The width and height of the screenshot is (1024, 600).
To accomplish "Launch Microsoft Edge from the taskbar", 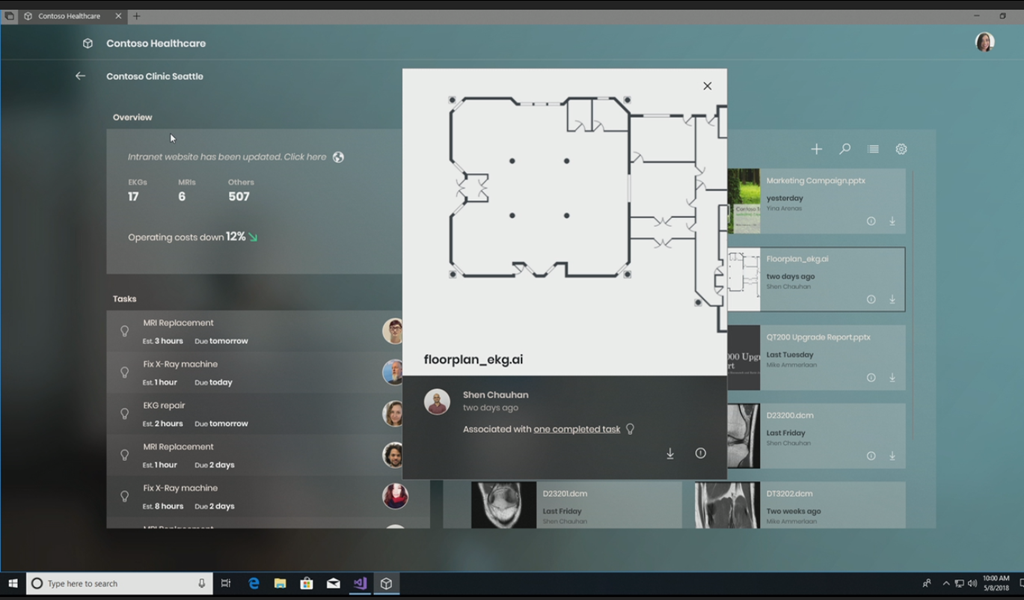I will 254,583.
